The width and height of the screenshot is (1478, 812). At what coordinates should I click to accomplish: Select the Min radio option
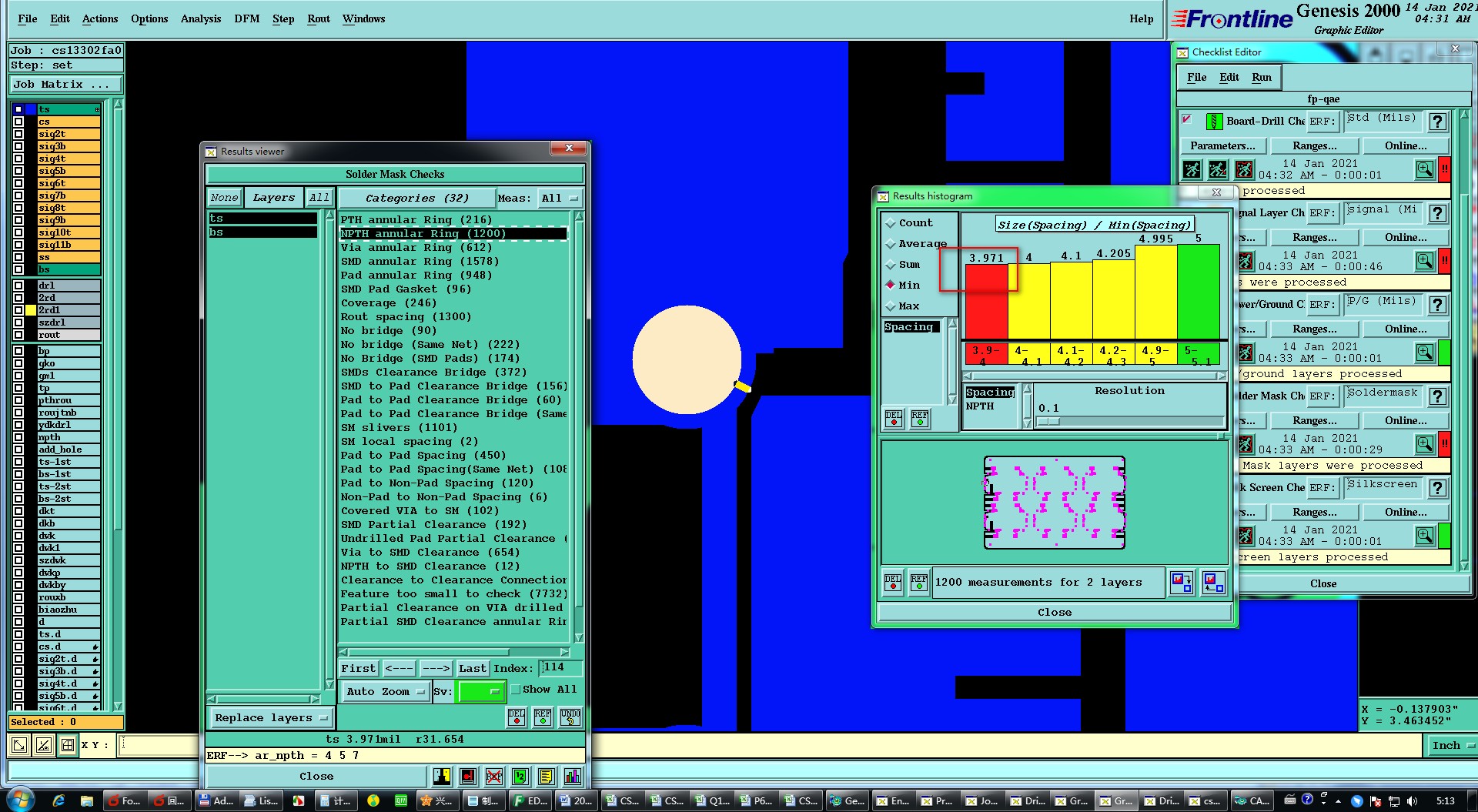[x=903, y=286]
